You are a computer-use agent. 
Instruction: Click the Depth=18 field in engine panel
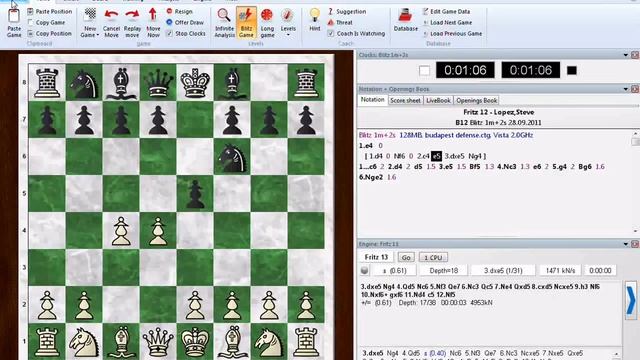[x=444, y=270]
